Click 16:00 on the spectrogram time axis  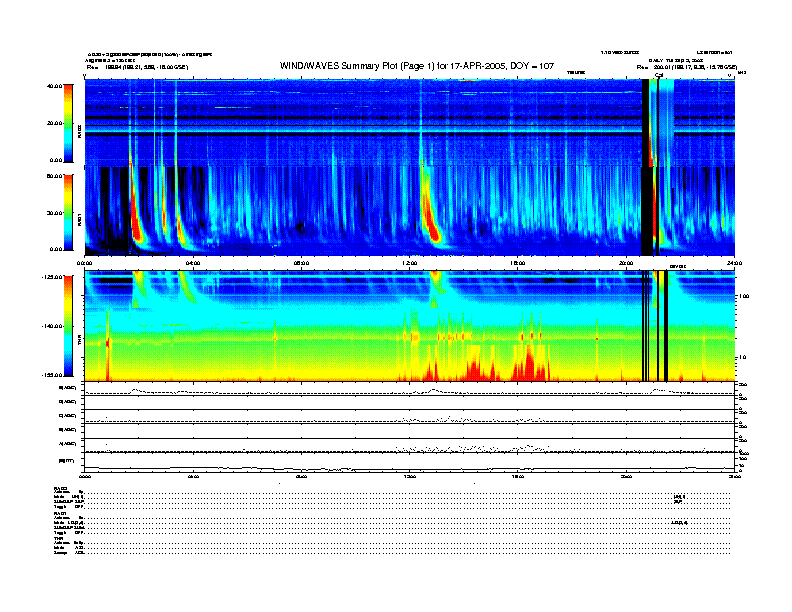pos(518,263)
